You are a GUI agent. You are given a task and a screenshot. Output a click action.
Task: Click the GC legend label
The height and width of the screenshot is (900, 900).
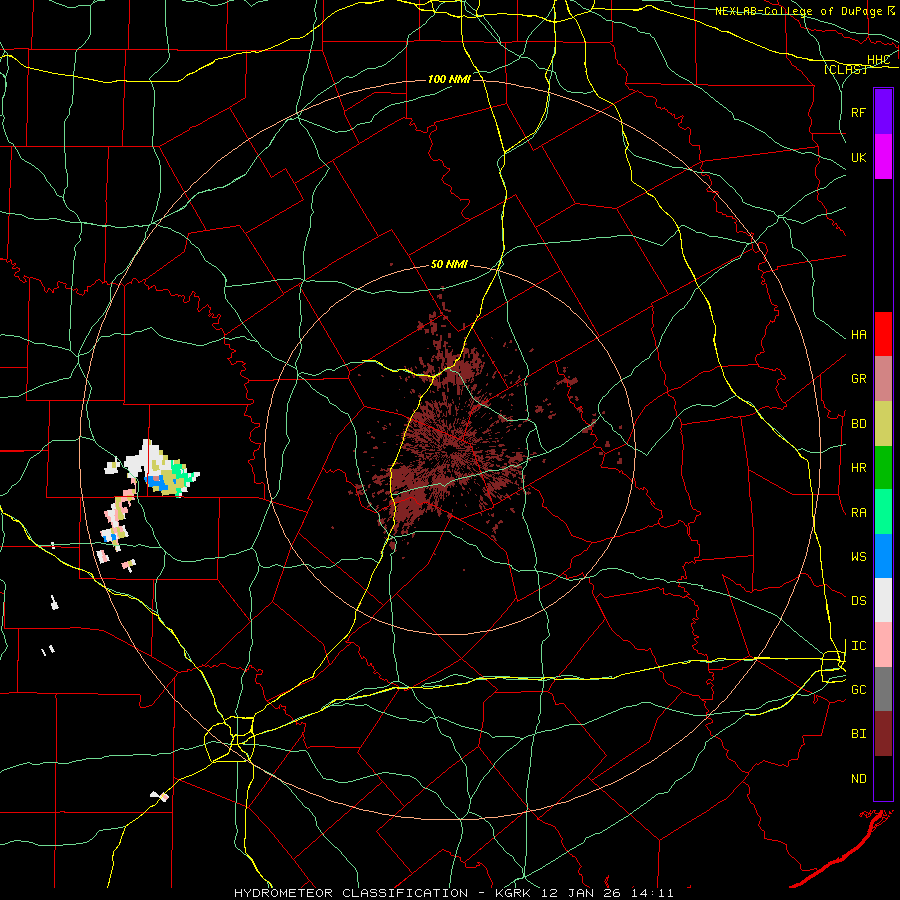coord(859,690)
